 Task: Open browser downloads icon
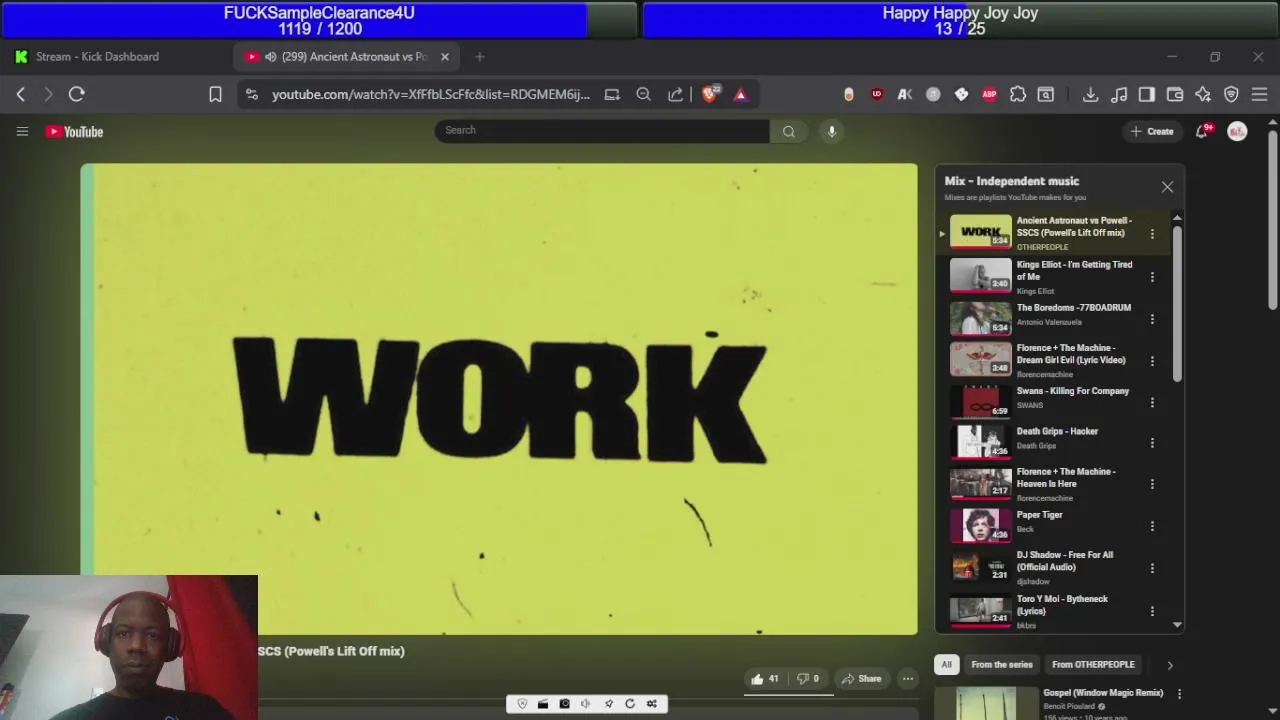click(x=1091, y=94)
